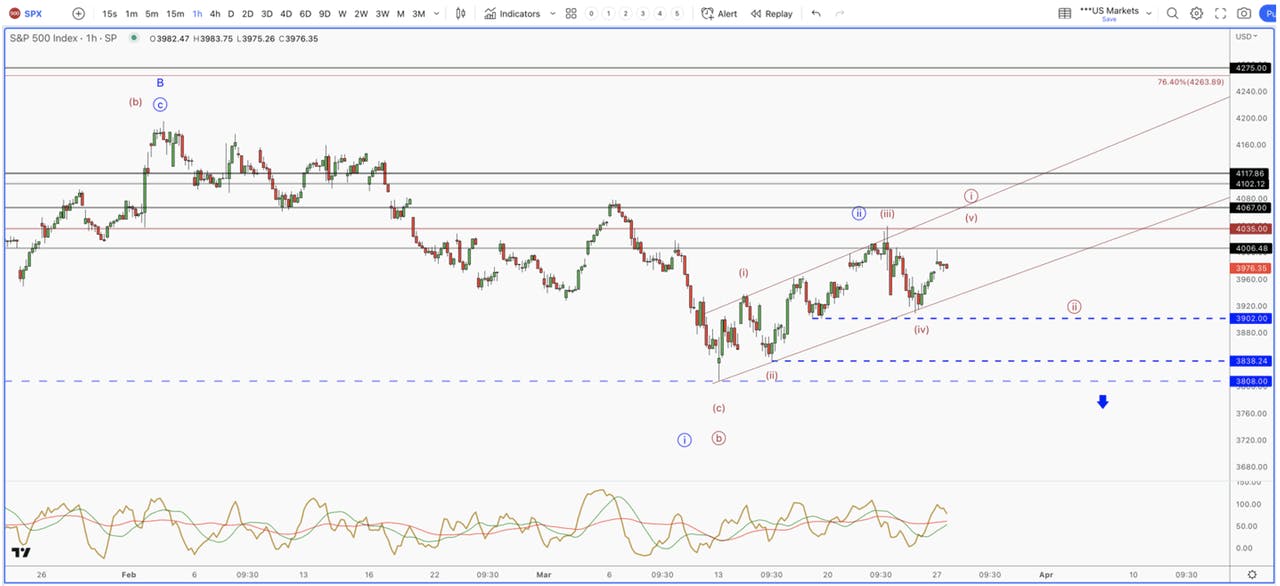Toggle the green market status dot

[132, 38]
